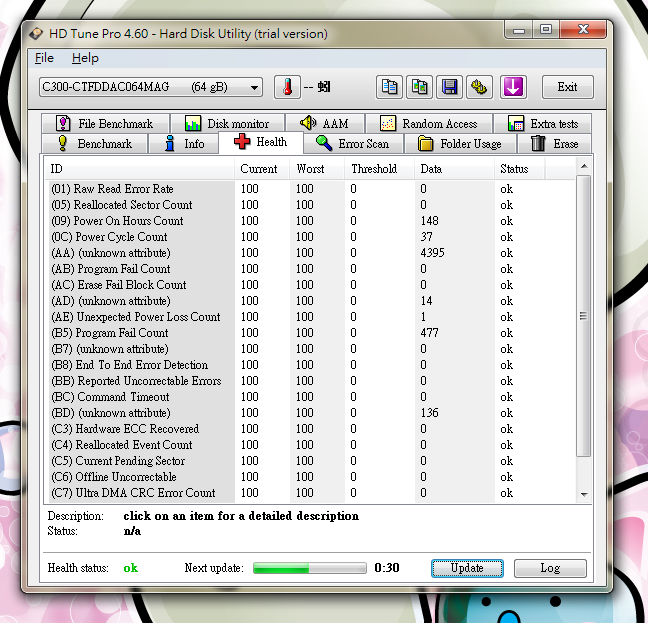Click the ID column header
Image resolution: width=648 pixels, height=623 pixels.
tap(139, 169)
